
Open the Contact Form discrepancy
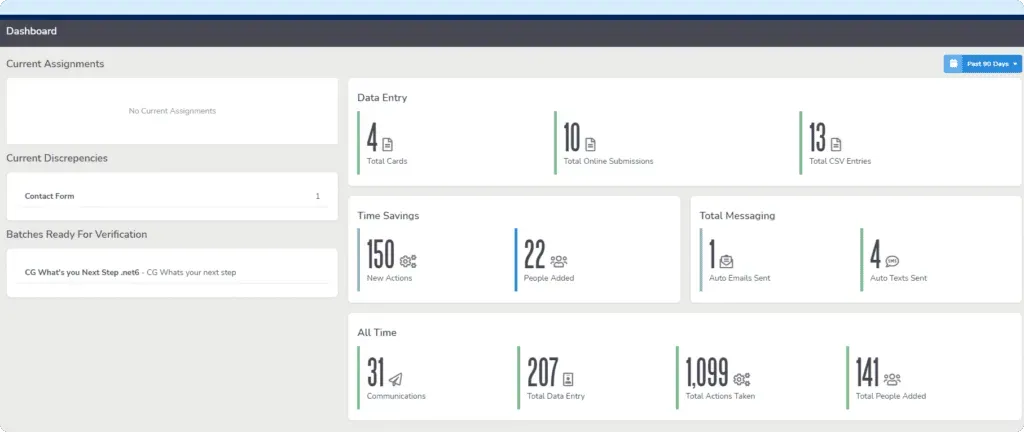click(50, 196)
